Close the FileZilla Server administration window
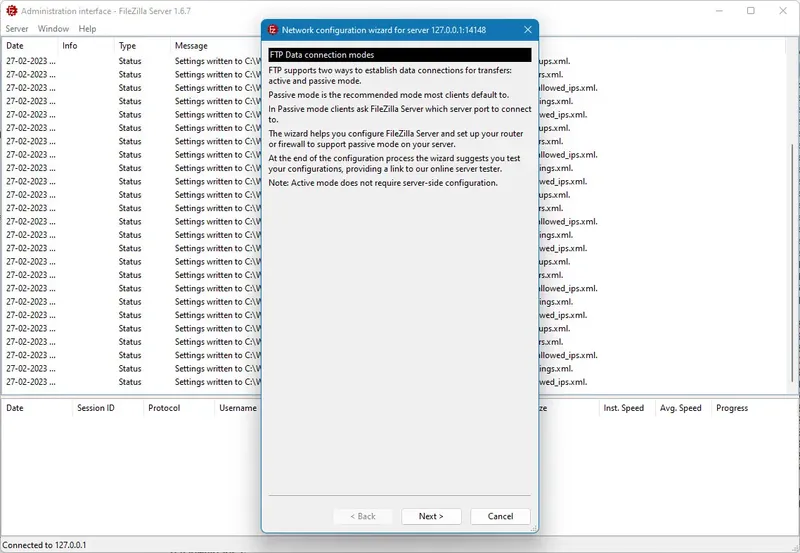 click(783, 11)
